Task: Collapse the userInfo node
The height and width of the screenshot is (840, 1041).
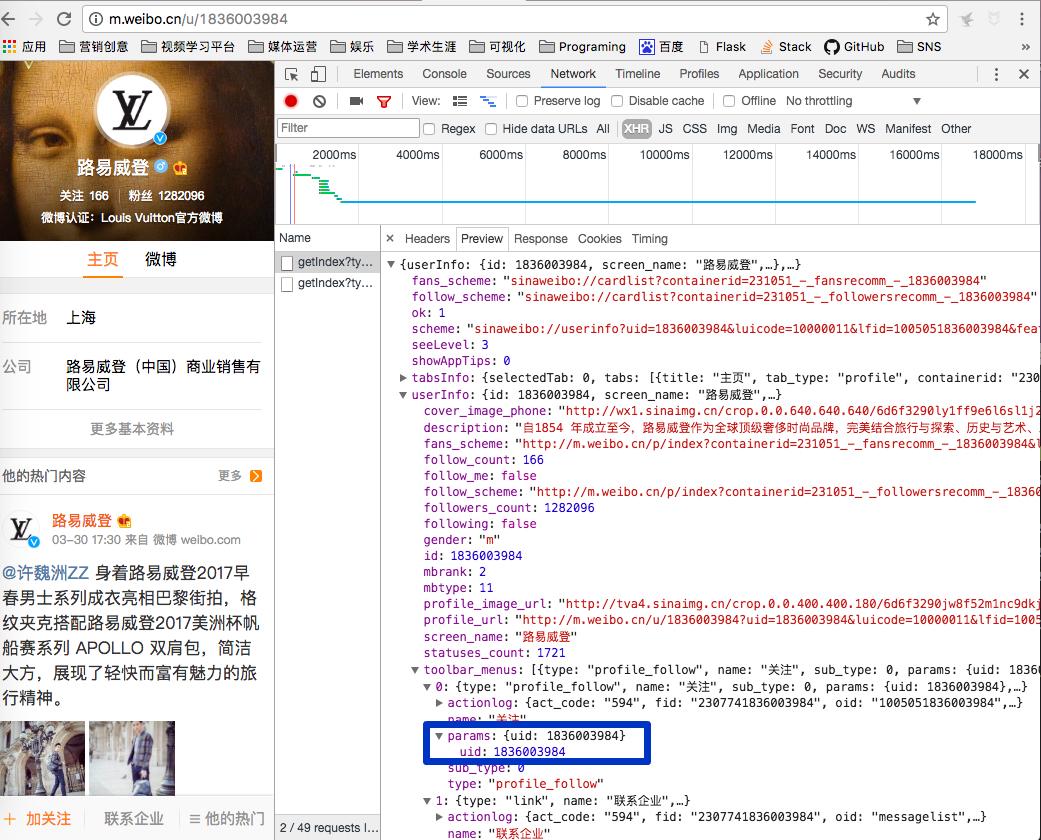Action: (403, 394)
